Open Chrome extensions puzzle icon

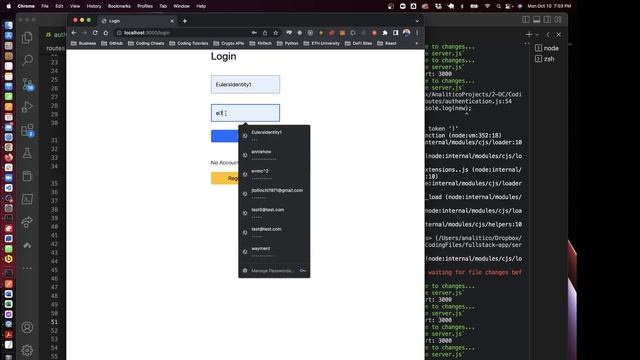385,33
